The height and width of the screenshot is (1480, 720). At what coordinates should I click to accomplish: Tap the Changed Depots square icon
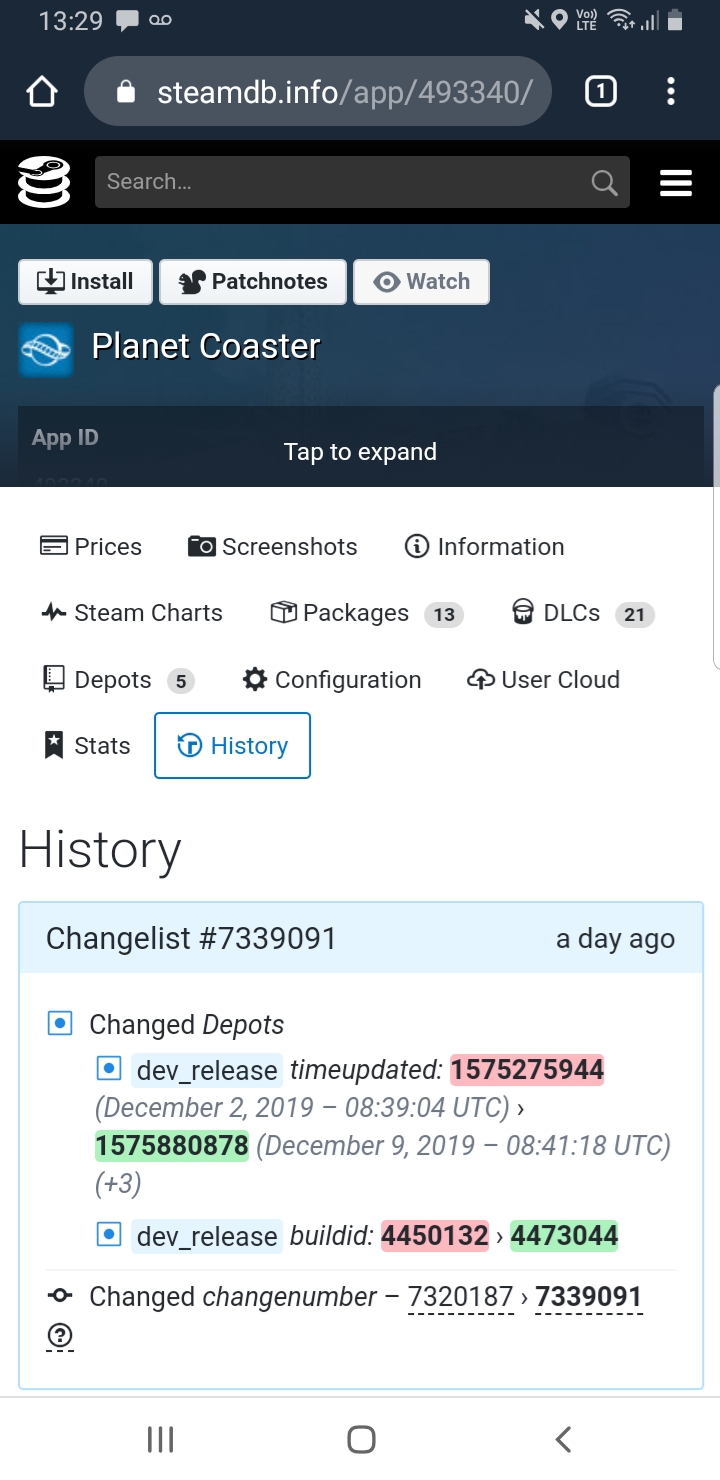click(60, 1024)
